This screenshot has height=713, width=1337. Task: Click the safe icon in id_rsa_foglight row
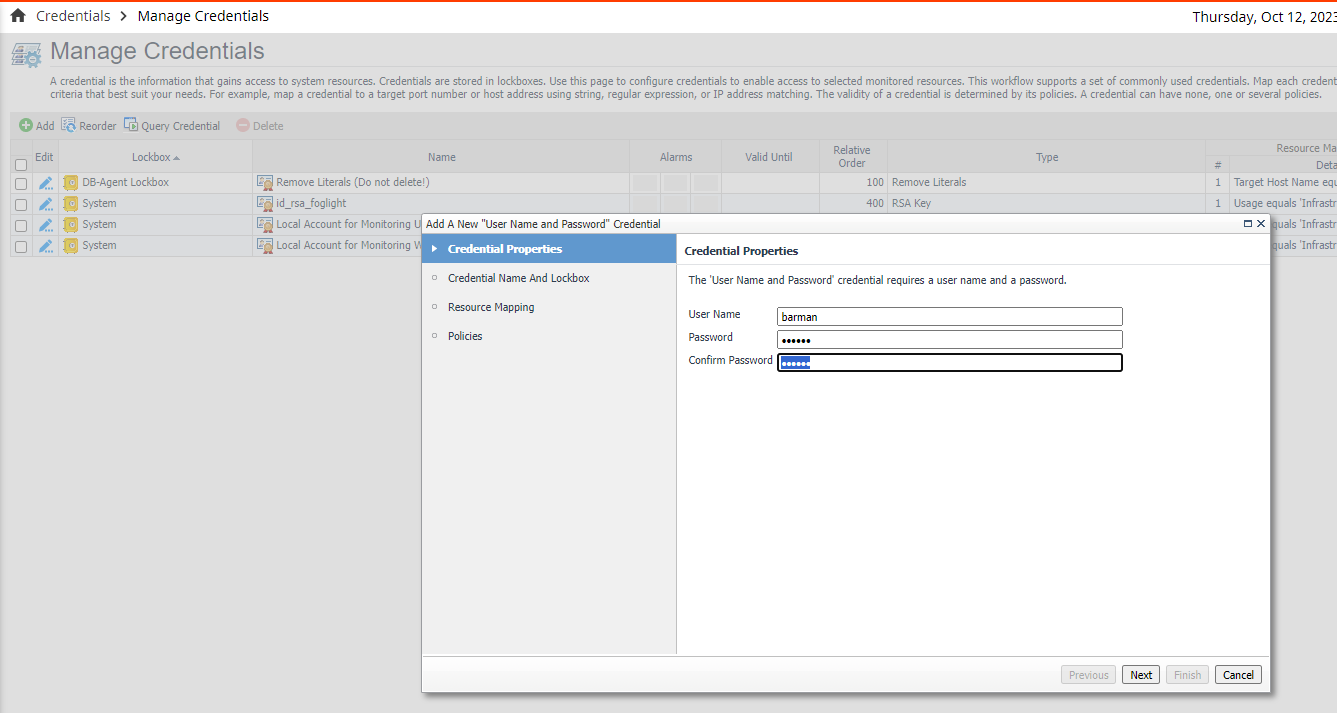click(x=70, y=204)
